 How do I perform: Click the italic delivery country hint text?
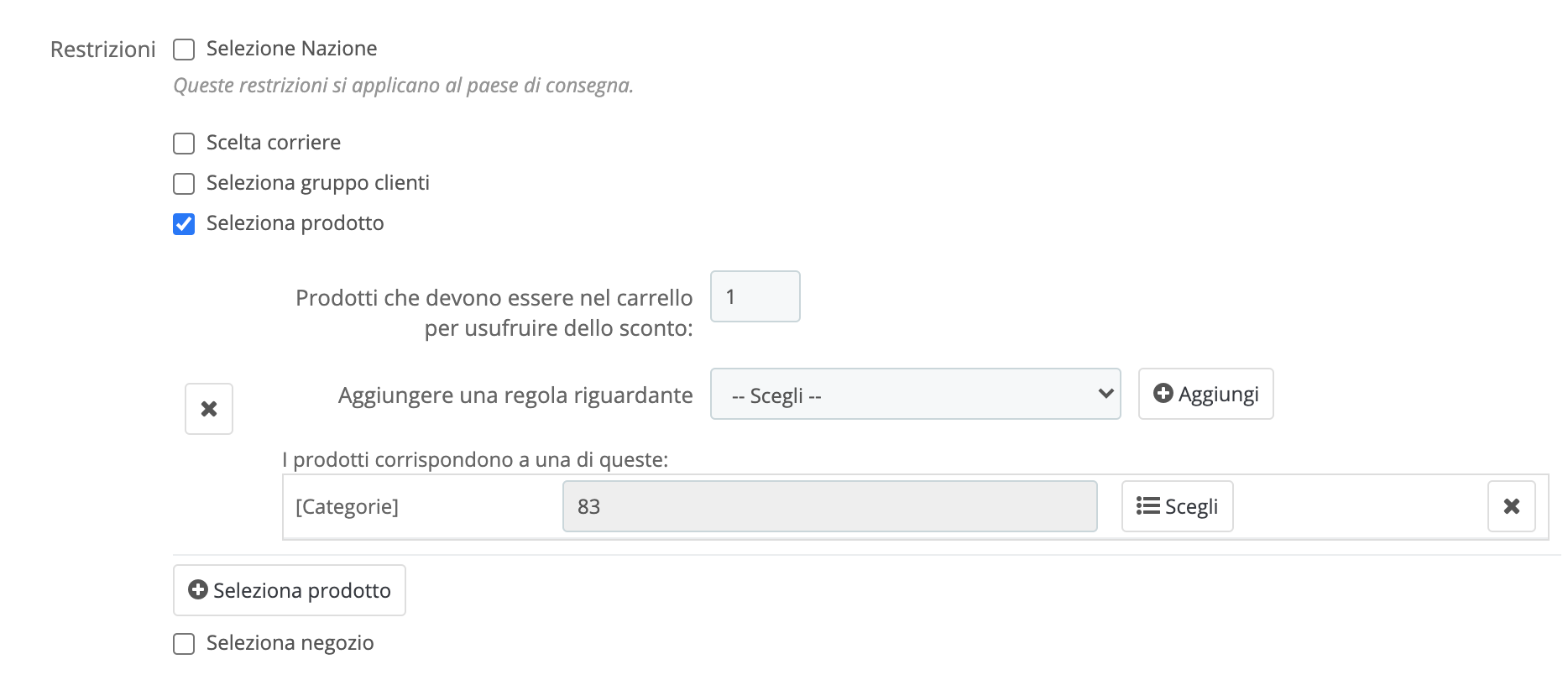pos(403,86)
